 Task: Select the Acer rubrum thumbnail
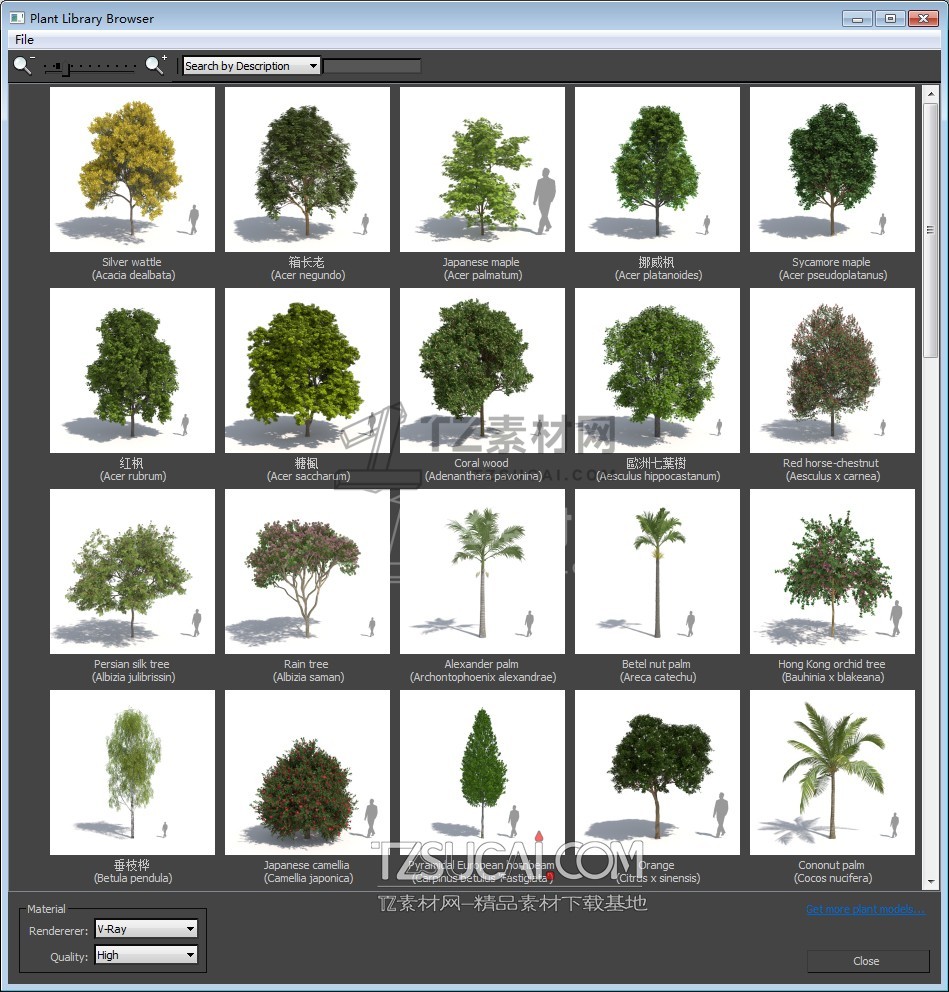[x=132, y=371]
